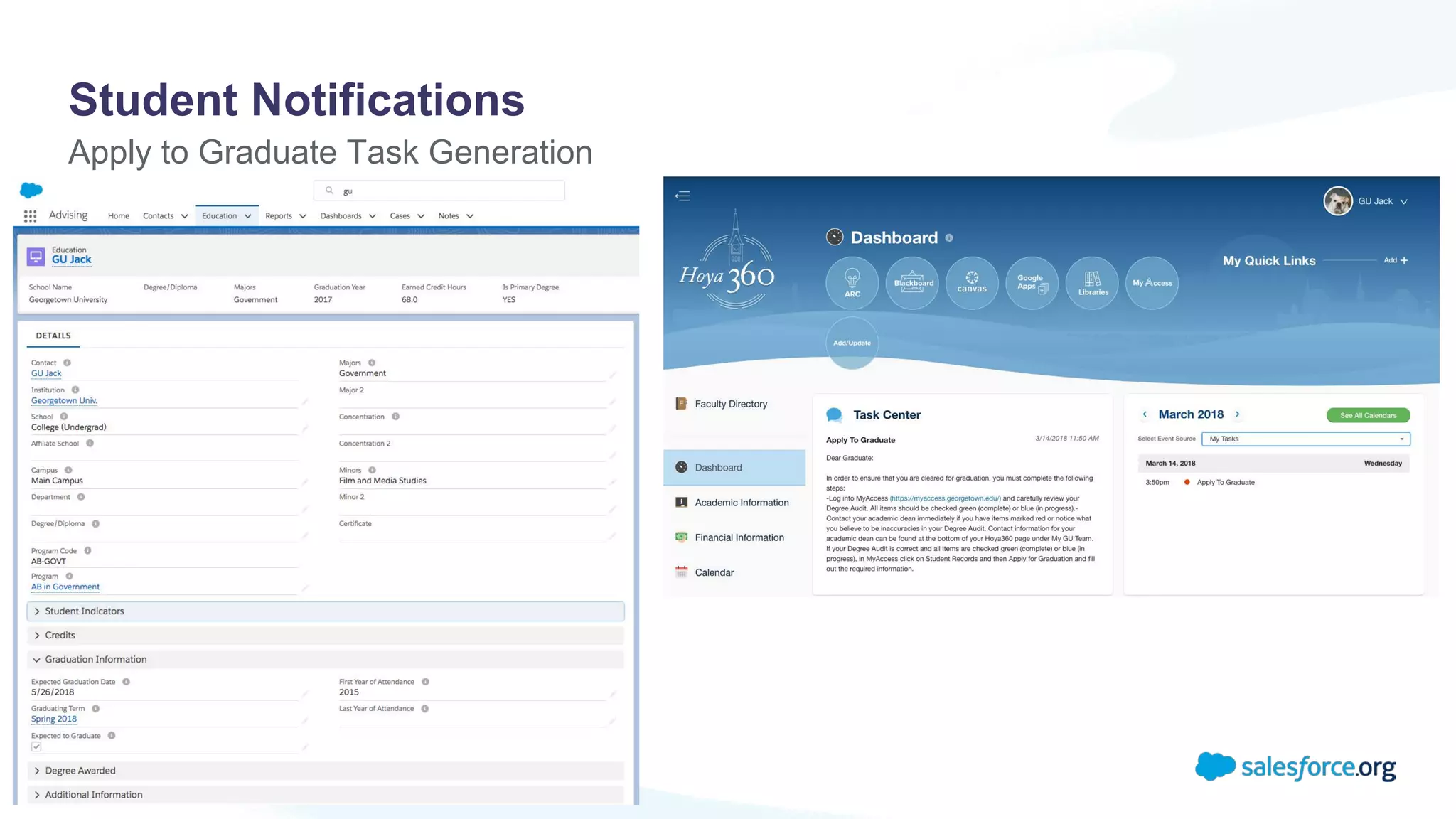Viewport: 1456px width, 819px height.
Task: Click the info icon beside Dashboard heading
Action: [x=949, y=238]
